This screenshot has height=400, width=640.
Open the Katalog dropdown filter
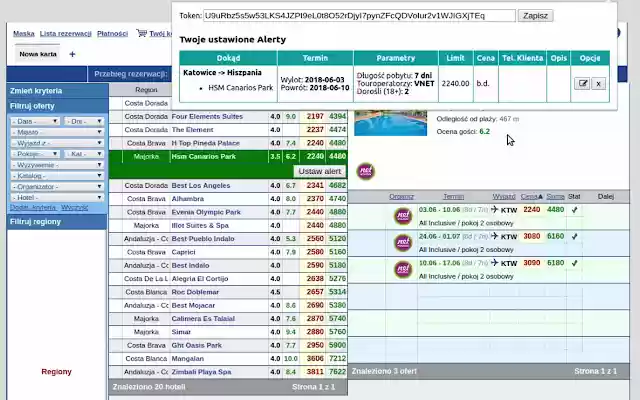[57, 176]
